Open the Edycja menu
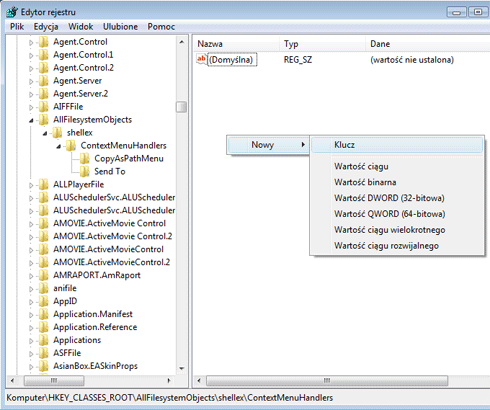The image size is (490, 410). 46,27
